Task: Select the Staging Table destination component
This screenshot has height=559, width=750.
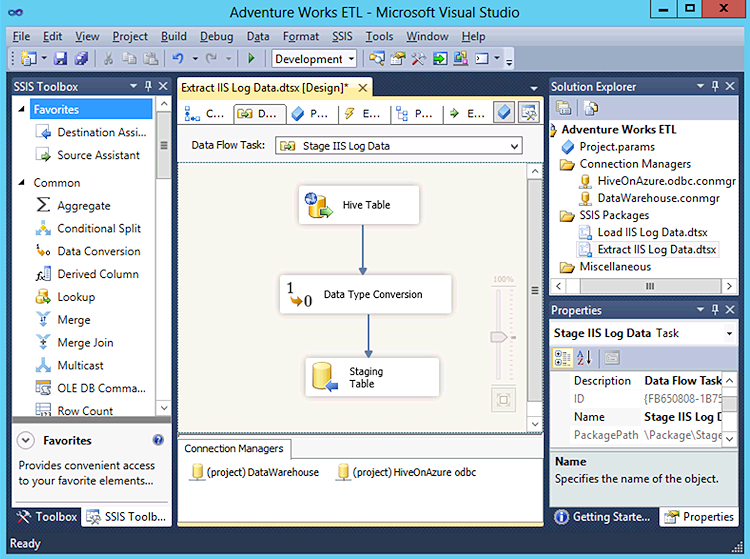Action: (x=372, y=377)
